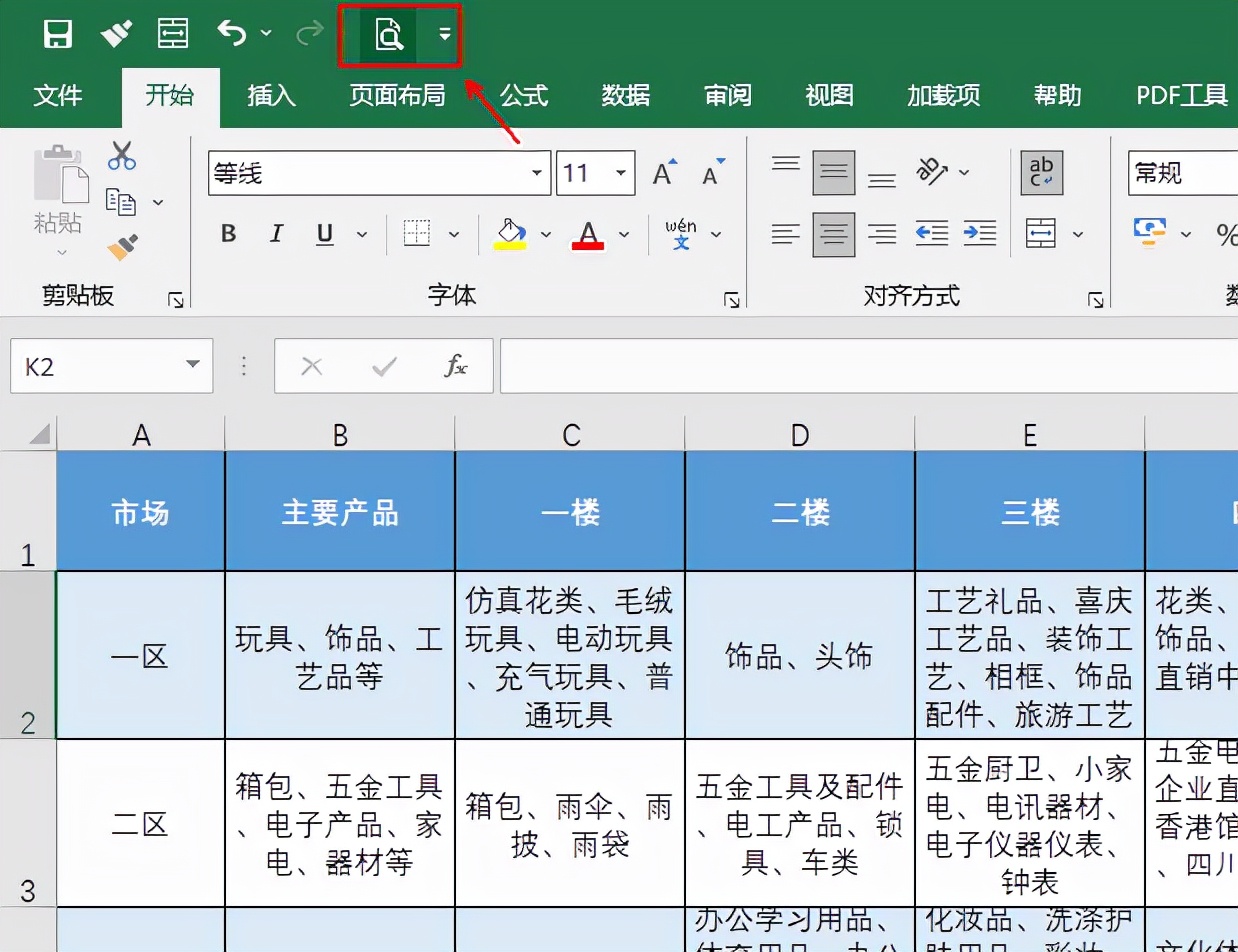Screen dimensions: 1238x952
Task: Select Align Right icon
Action: pos(882,235)
